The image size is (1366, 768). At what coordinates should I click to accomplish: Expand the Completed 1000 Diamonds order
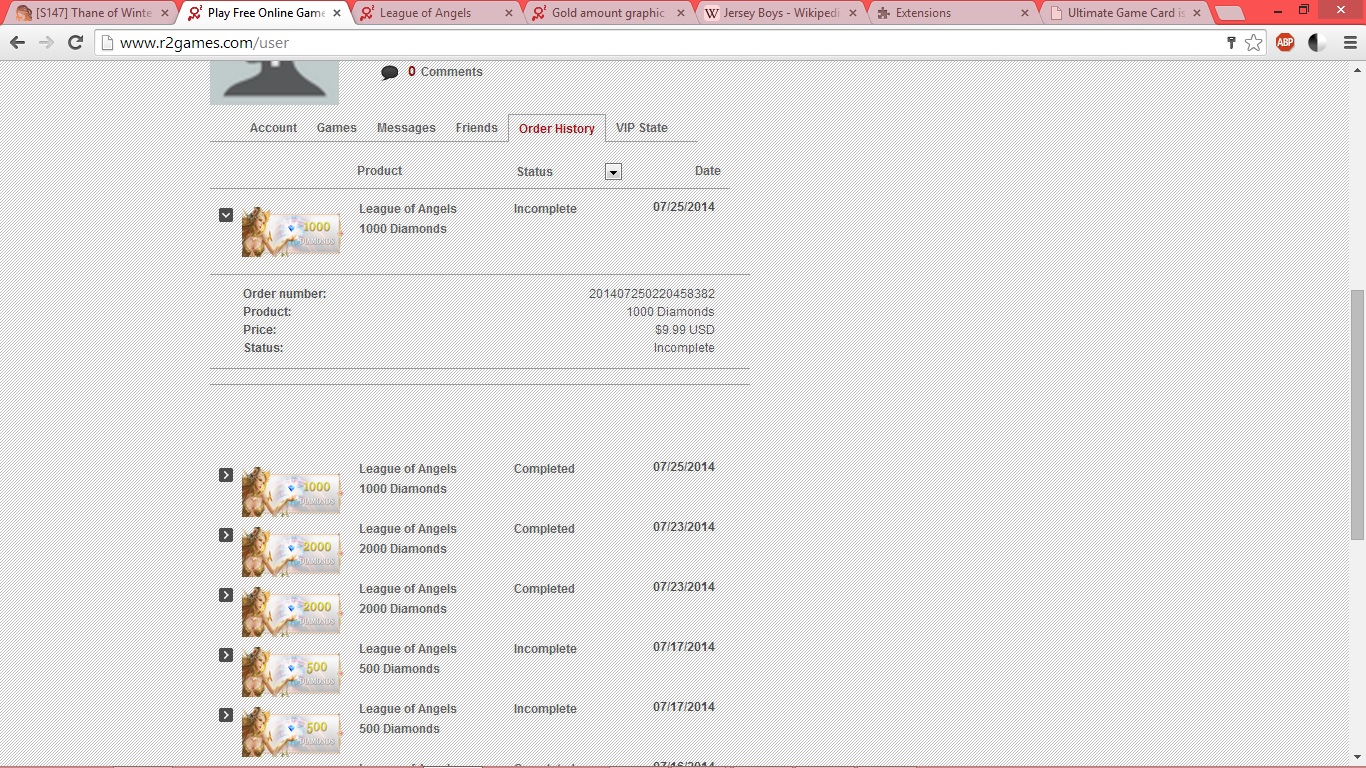(x=226, y=475)
